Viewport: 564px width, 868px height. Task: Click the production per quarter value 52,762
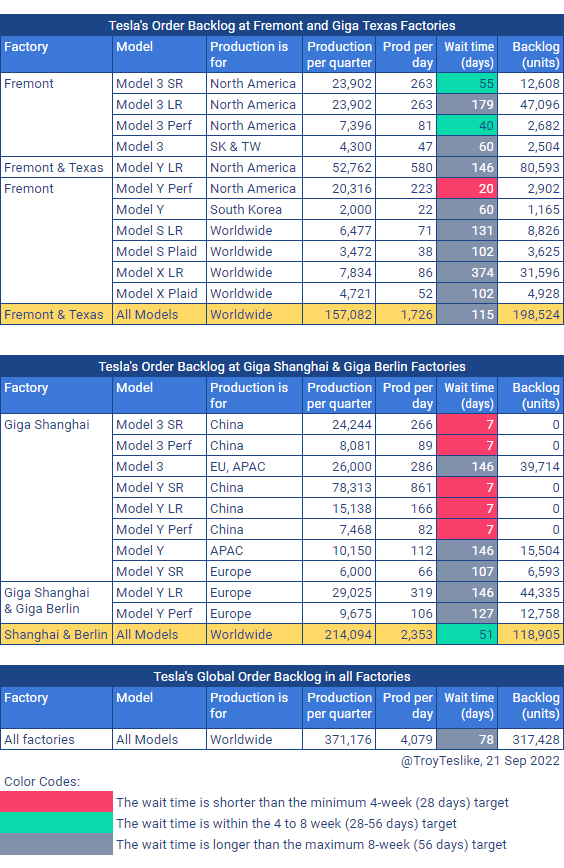(339, 168)
